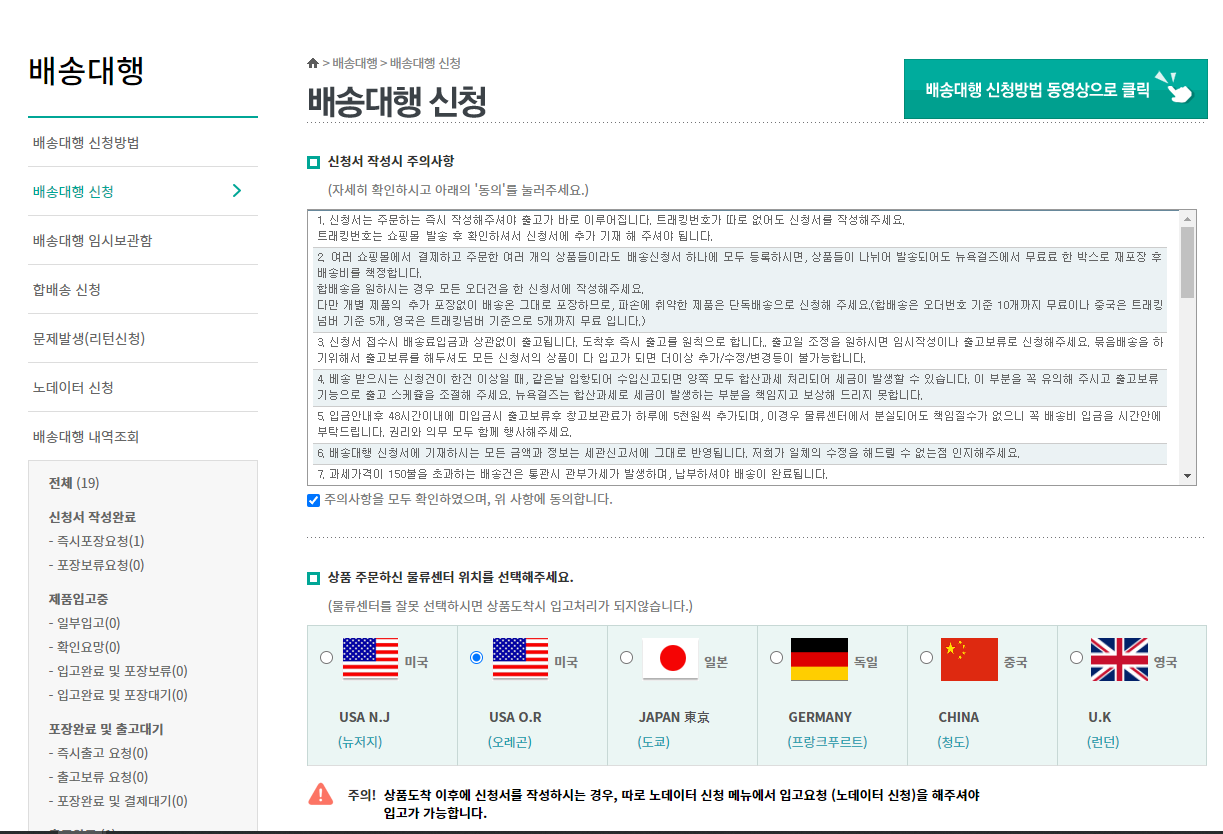Viewport: 1223px width, 834px height.
Task: Open 문제발생(리턴신청) menu item
Action: coord(143,338)
